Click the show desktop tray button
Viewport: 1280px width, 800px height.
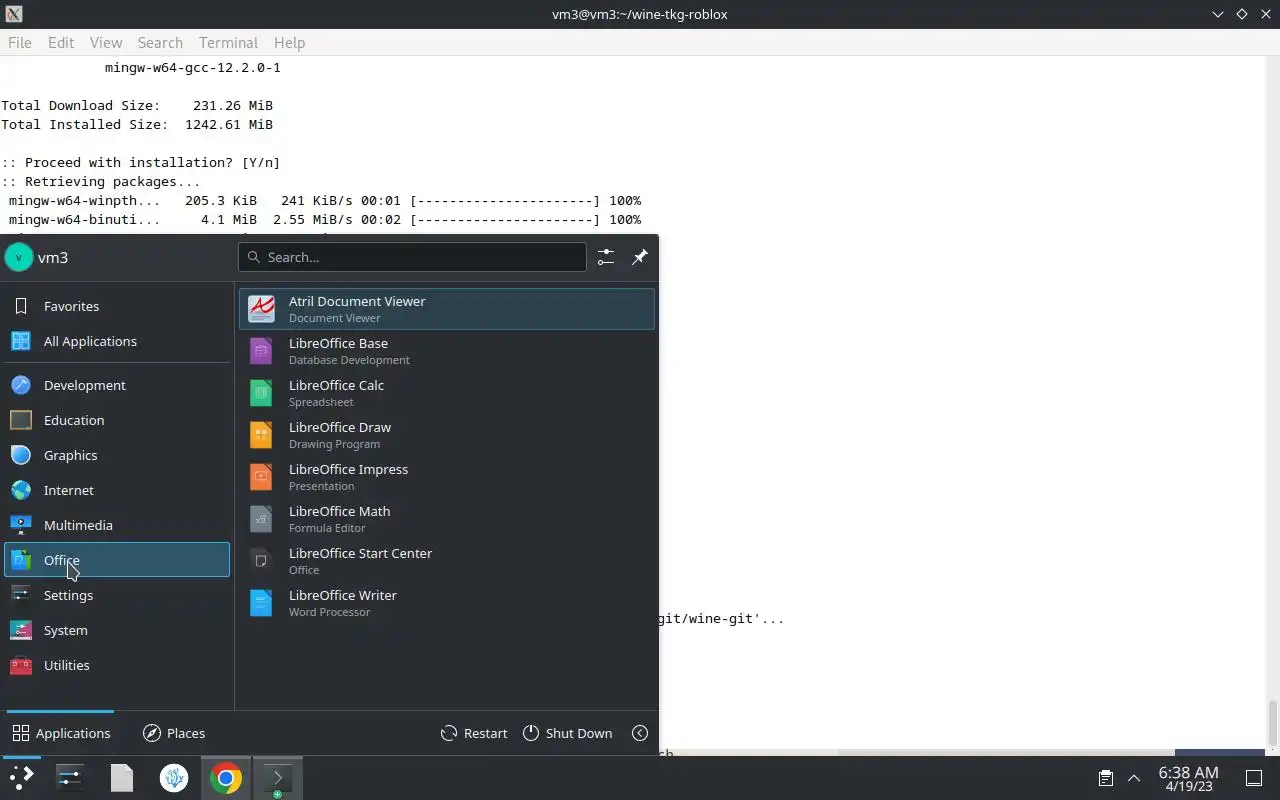click(x=1253, y=778)
